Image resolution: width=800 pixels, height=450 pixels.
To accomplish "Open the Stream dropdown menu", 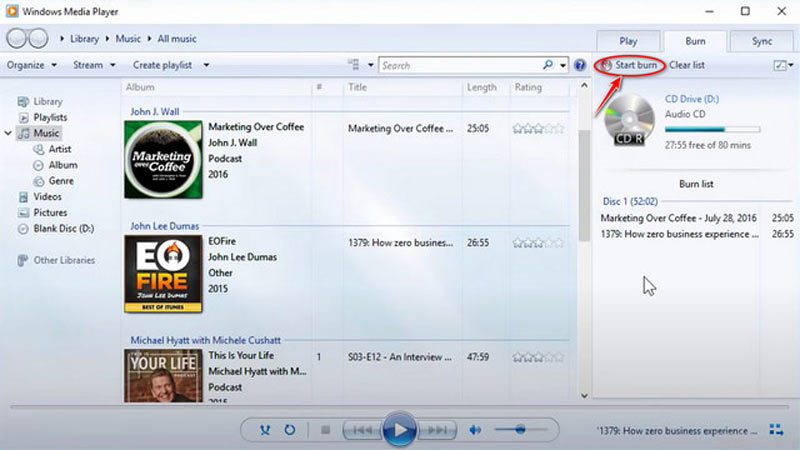I will (94, 65).
